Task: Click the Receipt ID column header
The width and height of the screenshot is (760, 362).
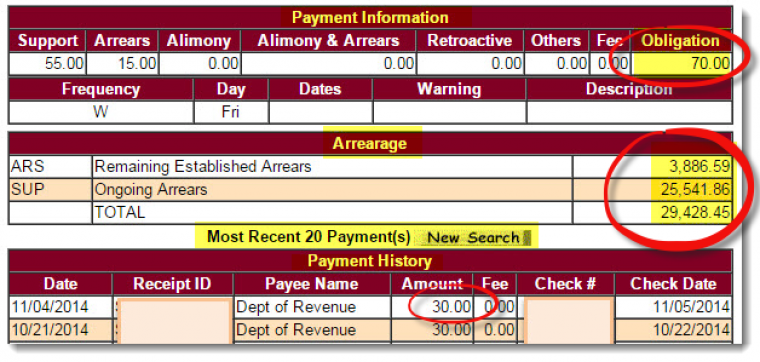Action: (172, 284)
